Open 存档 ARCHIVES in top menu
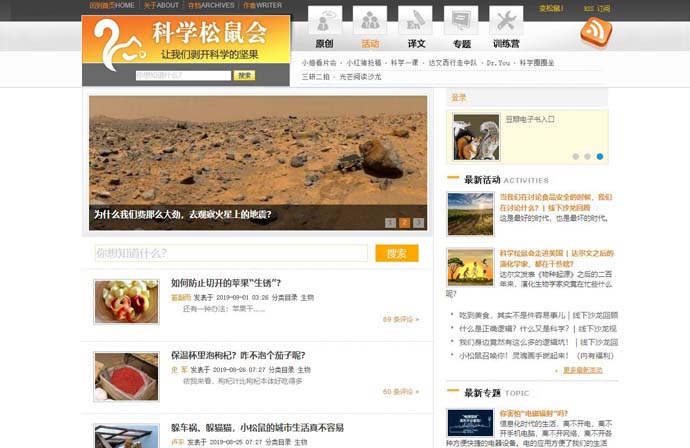 coord(211,6)
